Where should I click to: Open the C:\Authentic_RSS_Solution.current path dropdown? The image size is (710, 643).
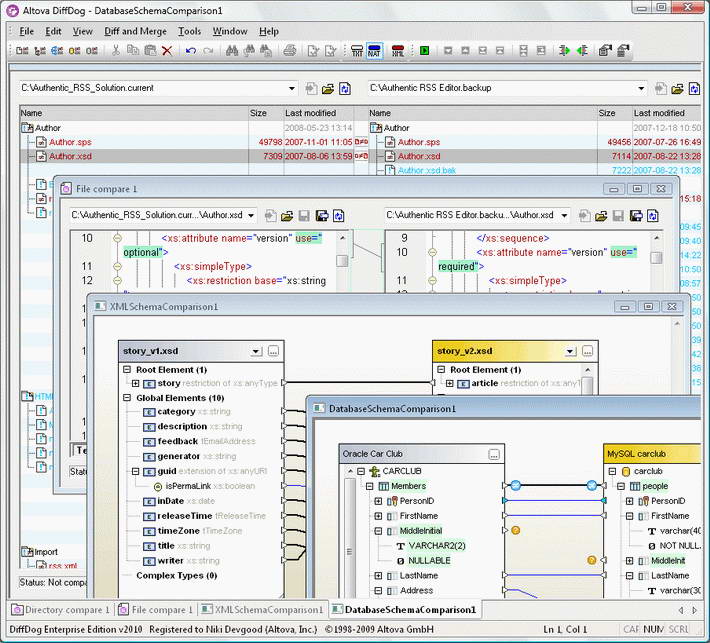(291, 89)
